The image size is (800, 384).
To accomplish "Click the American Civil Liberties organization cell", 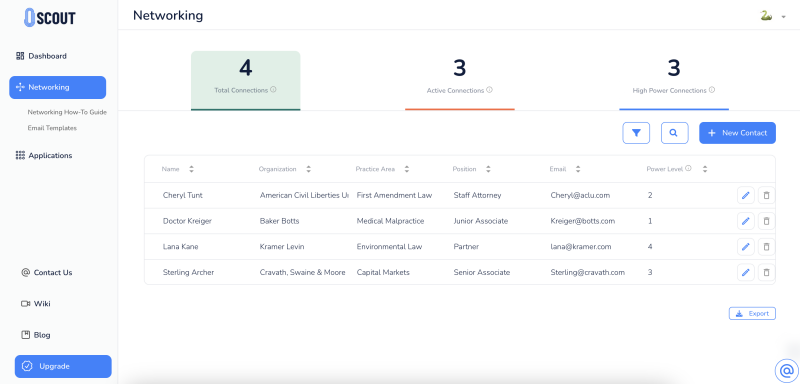I will pyautogui.click(x=304, y=195).
